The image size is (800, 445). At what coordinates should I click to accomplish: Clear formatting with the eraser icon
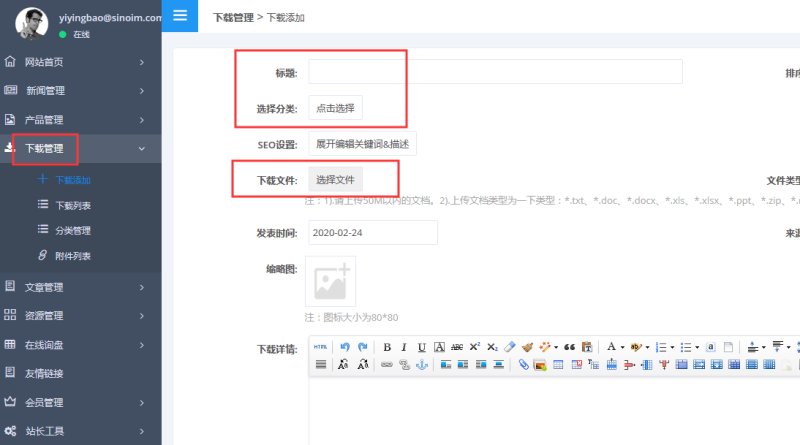[x=510, y=347]
